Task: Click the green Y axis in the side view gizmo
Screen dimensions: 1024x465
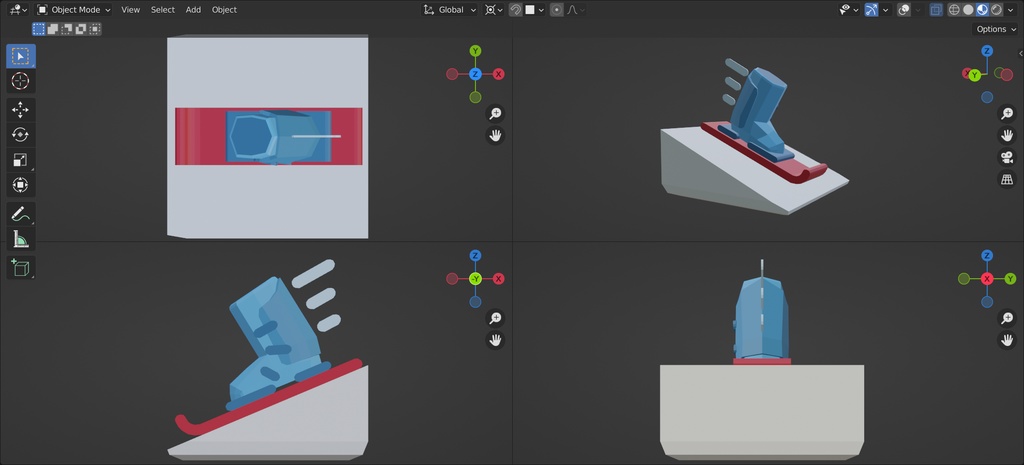Action: coord(1010,279)
